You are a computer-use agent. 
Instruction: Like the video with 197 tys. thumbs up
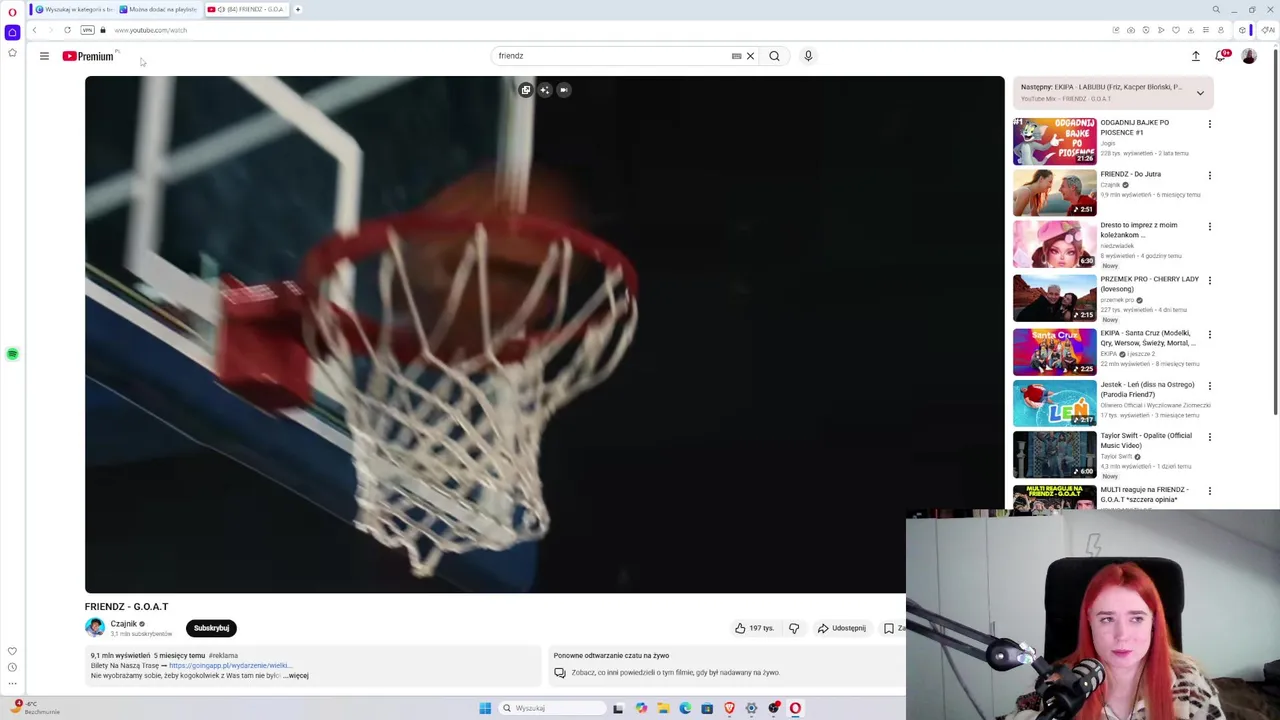tap(755, 628)
